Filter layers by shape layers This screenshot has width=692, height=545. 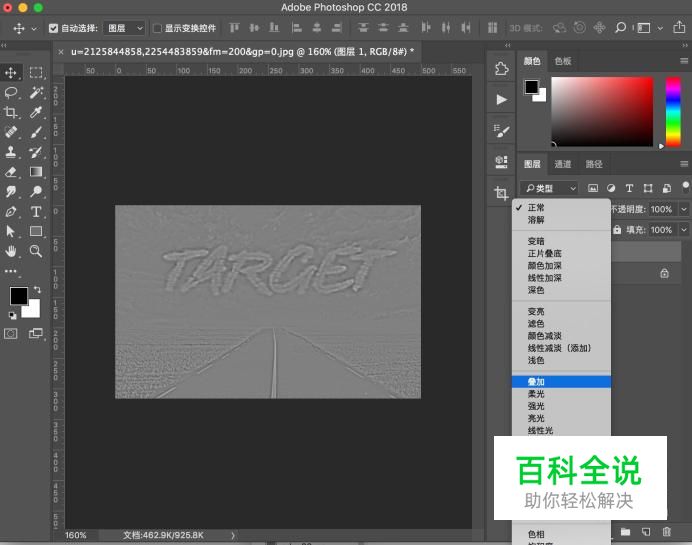[648, 188]
